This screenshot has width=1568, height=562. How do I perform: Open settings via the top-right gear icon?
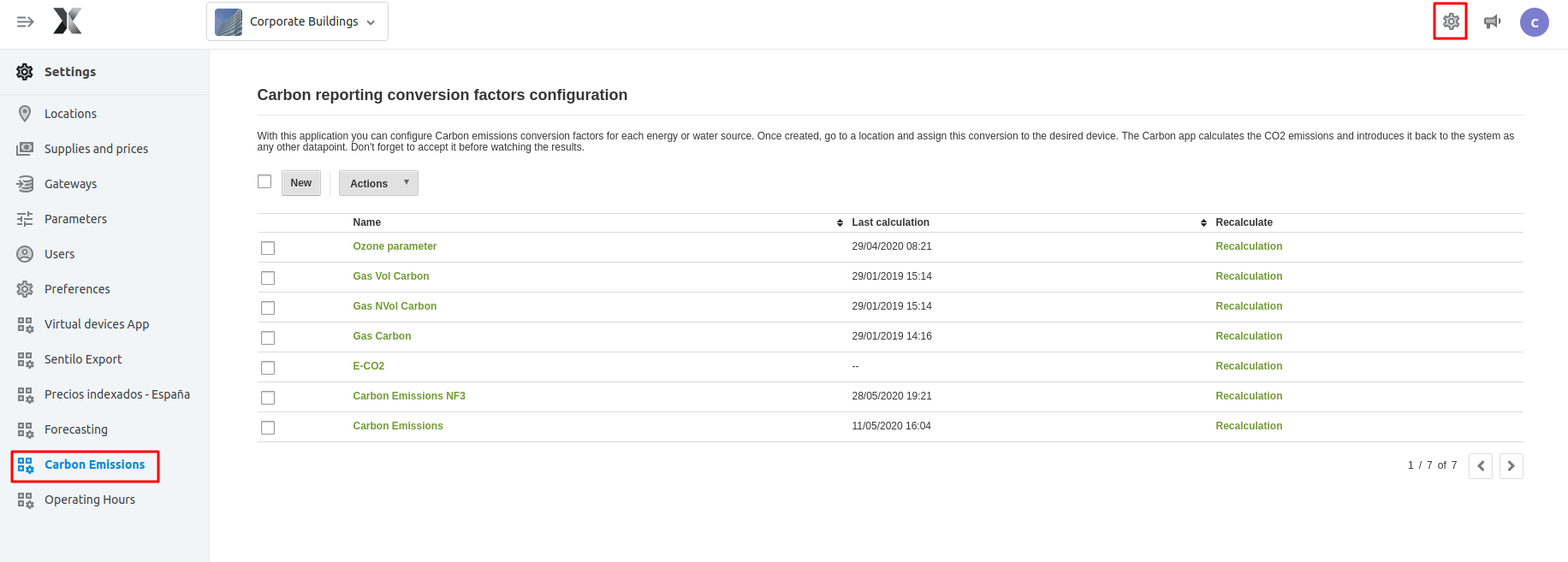point(1451,21)
